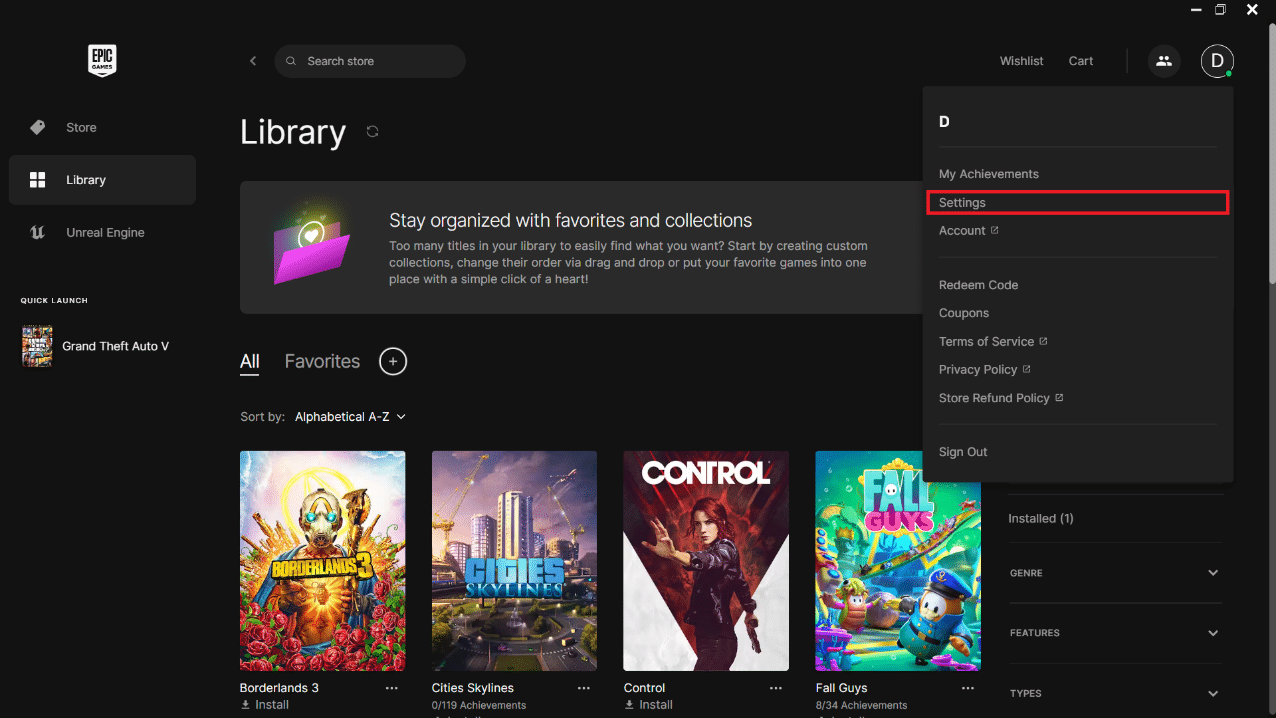The height and width of the screenshot is (718, 1276).
Task: Click the Search store input field
Action: coord(370,61)
